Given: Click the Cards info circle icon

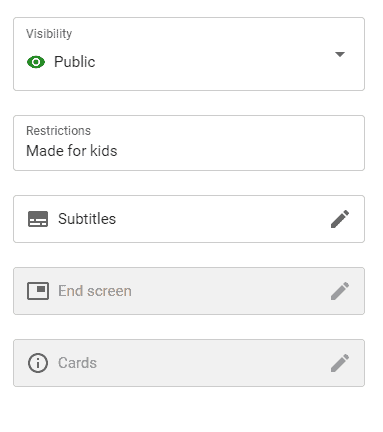Looking at the screenshot, I should [38, 363].
